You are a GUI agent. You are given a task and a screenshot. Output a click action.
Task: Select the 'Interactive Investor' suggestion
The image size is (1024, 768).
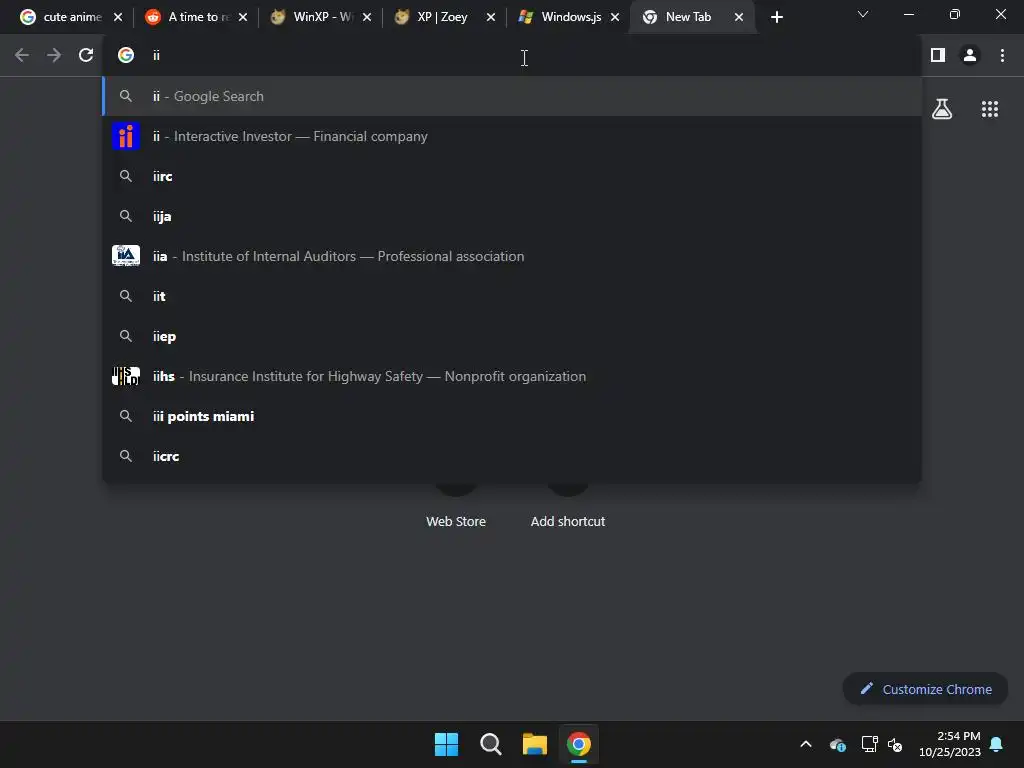(512, 136)
